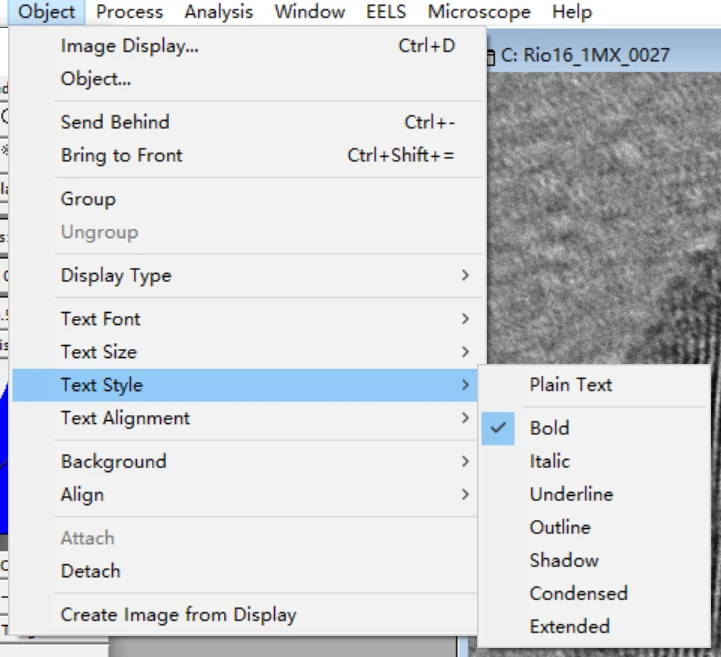Screen dimensions: 721x657
Task: Enable Italic text style
Action: (549, 461)
